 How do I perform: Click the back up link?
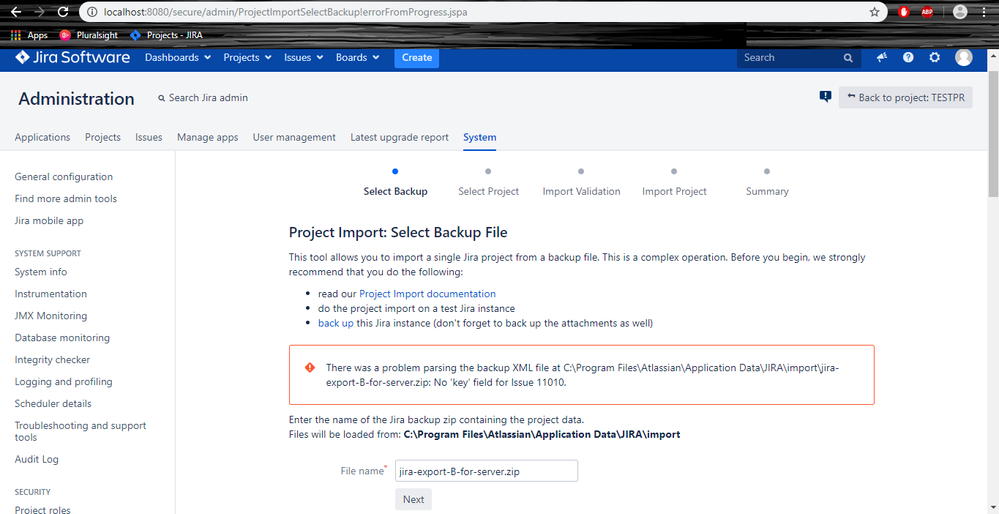coord(336,323)
